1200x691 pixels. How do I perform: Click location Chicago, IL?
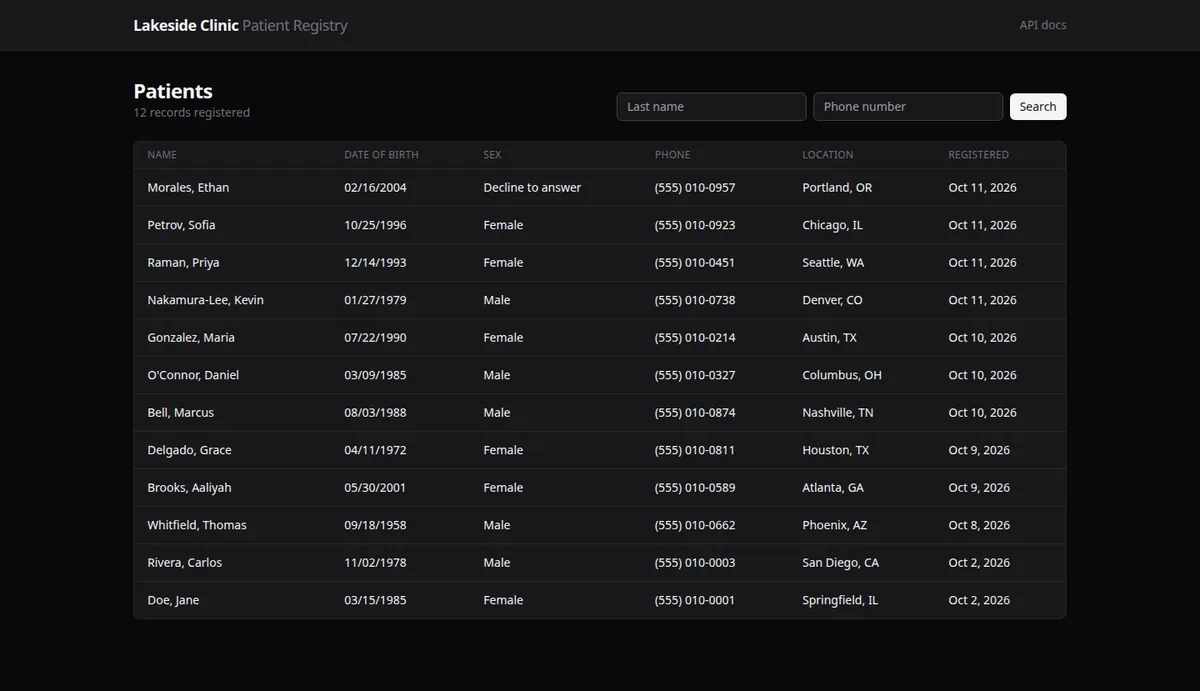coord(832,225)
